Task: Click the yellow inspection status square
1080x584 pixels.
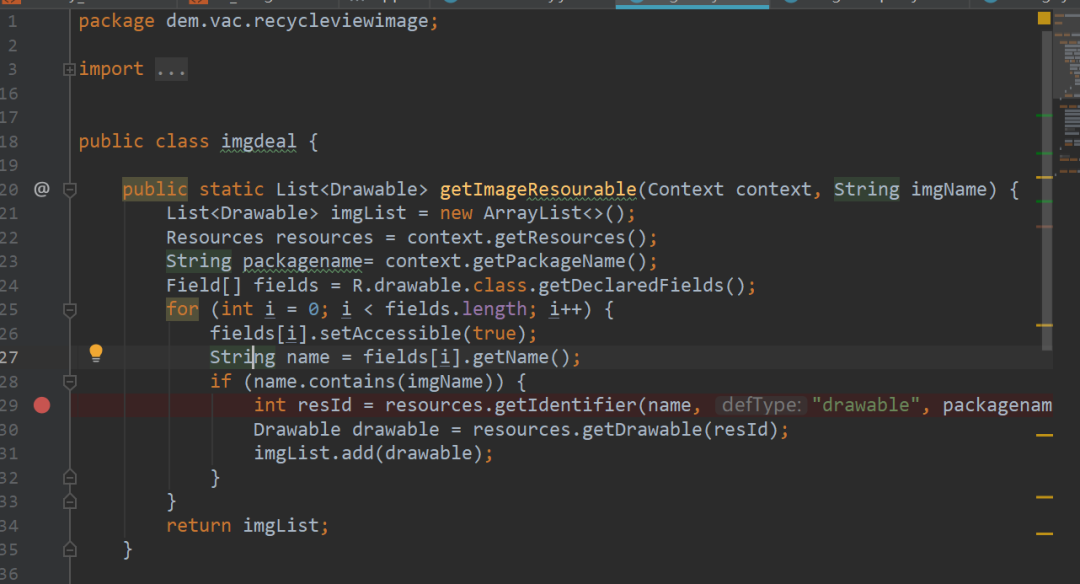Action: (x=1044, y=18)
